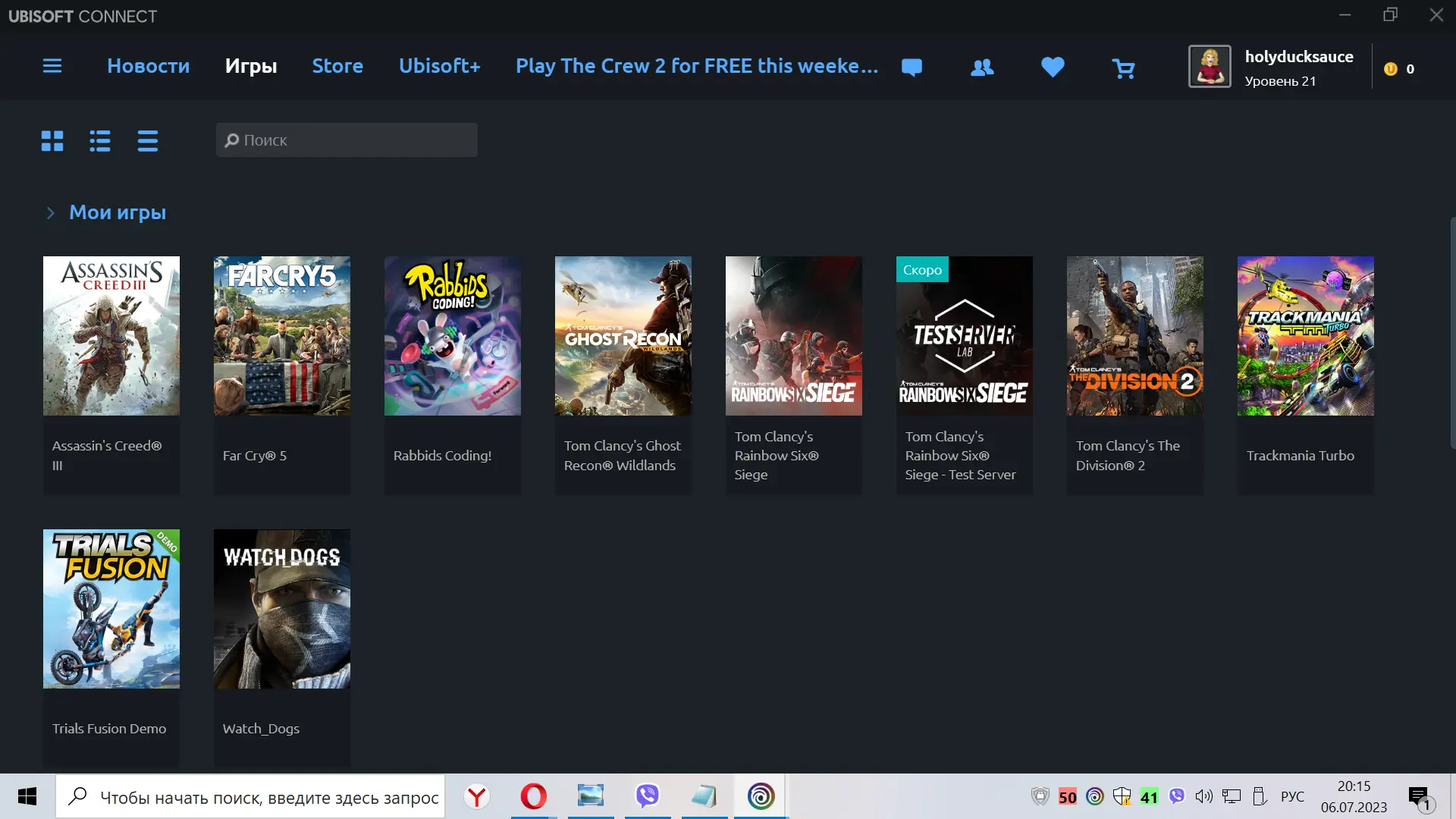Click the Trials Fusion Demo title text
Image resolution: width=1456 pixels, height=819 pixels.
pos(109,729)
